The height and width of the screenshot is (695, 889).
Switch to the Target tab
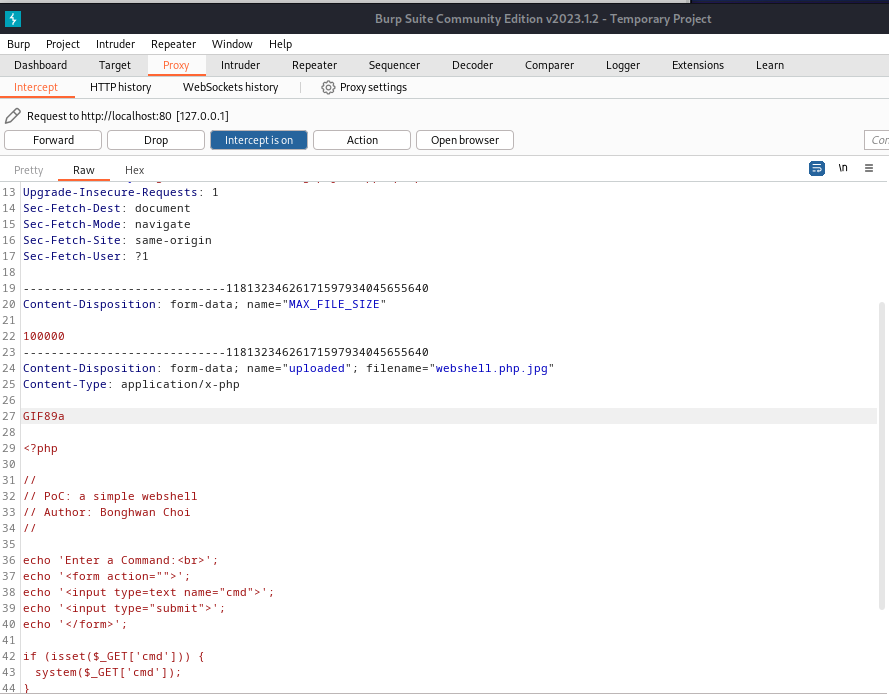(x=115, y=65)
